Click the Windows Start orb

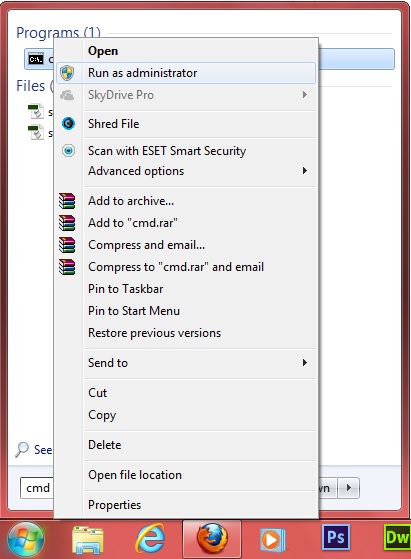pyautogui.click(x=26, y=539)
